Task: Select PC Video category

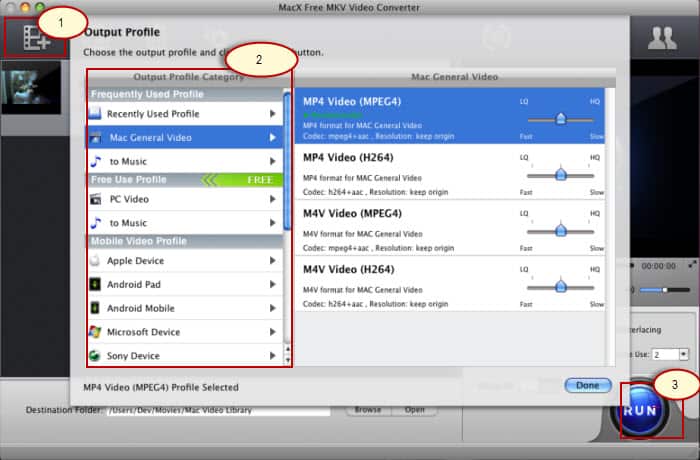Action: (x=185, y=199)
